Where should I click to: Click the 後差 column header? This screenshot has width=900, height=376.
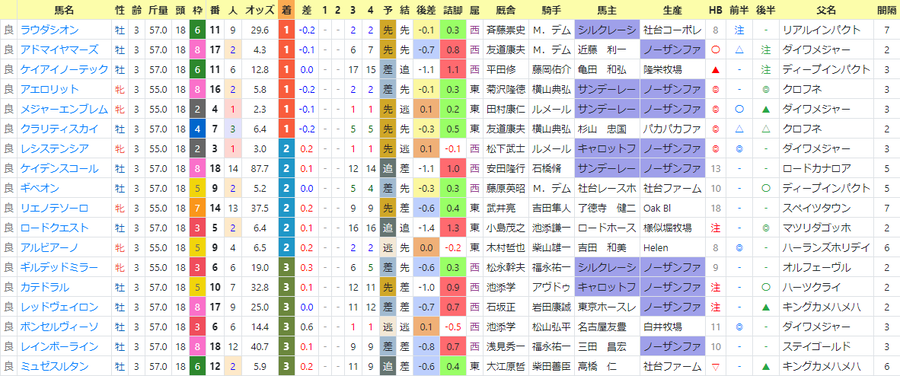pos(425,10)
